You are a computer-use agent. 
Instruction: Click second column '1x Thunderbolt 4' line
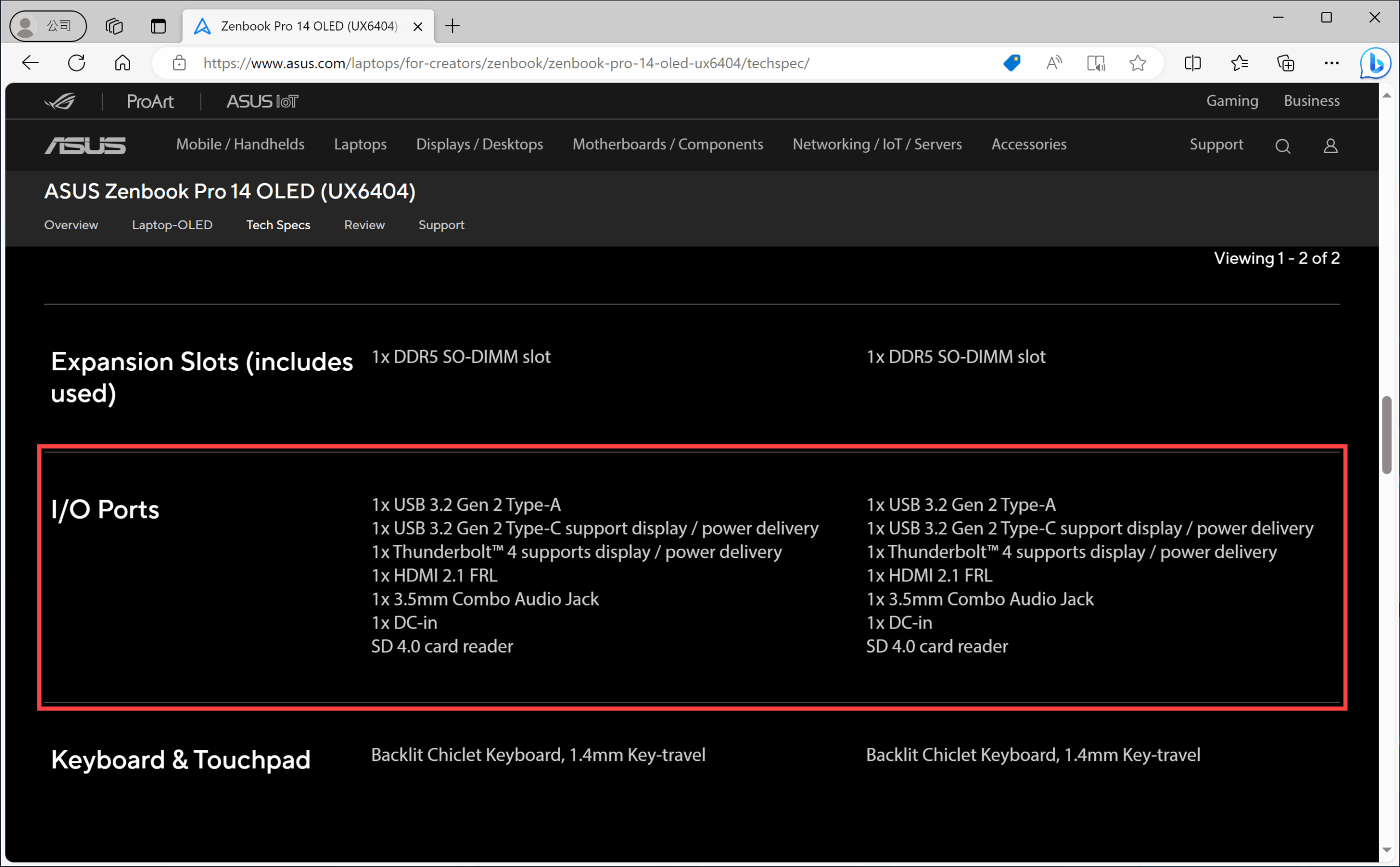(1071, 551)
